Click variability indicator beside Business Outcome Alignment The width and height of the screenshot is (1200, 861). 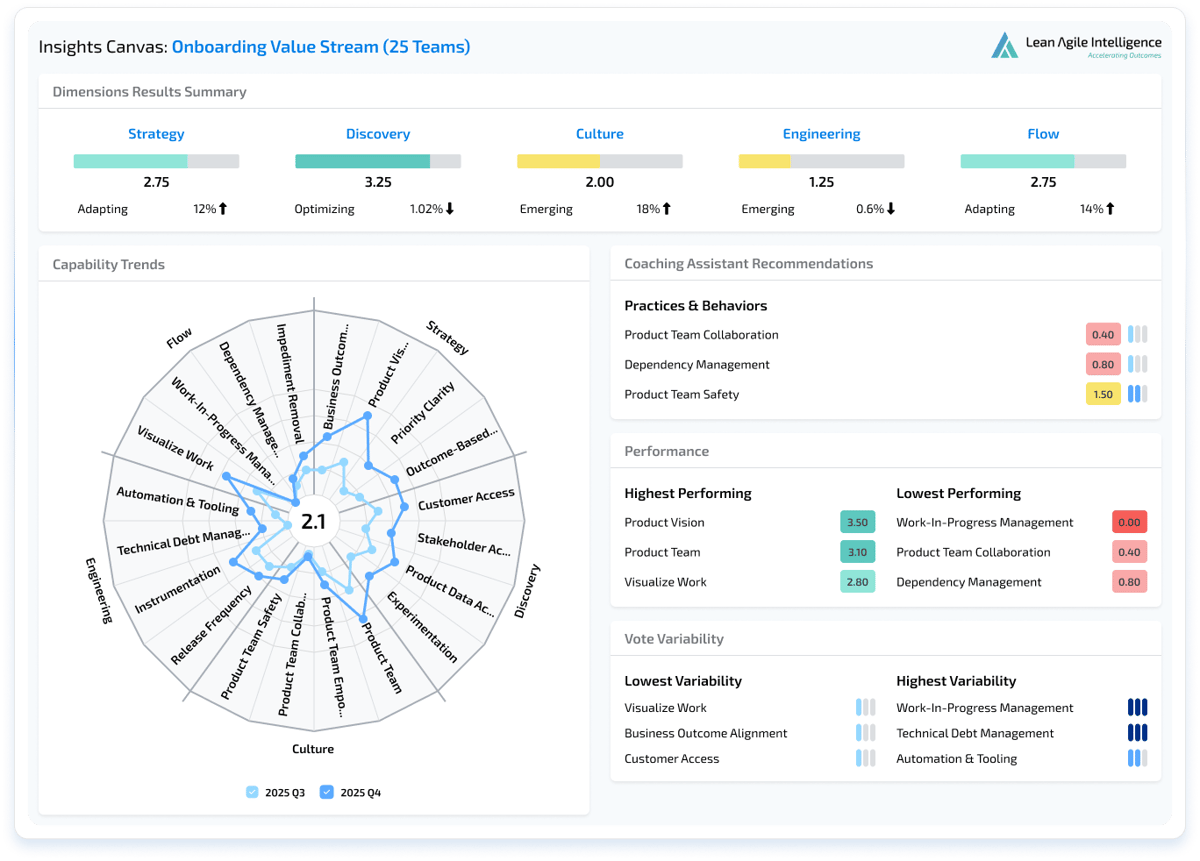[865, 732]
